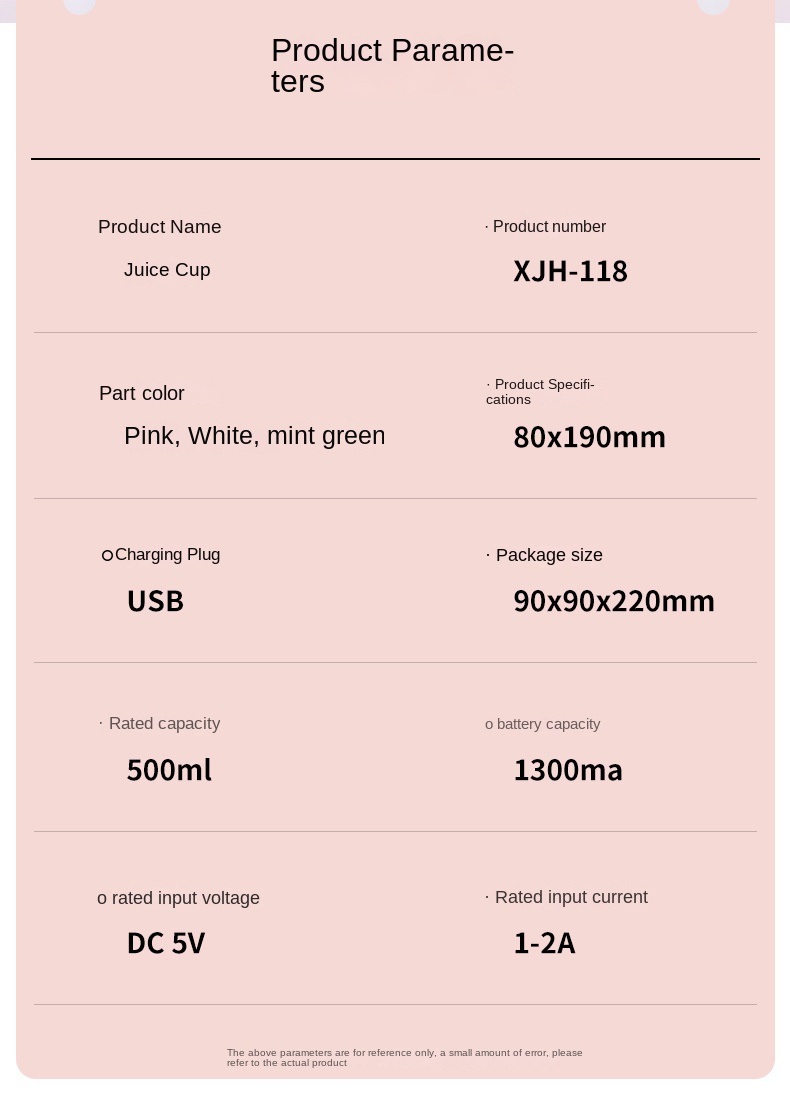Click the "battery capacity" label
The width and height of the screenshot is (790, 1100).
tap(548, 724)
